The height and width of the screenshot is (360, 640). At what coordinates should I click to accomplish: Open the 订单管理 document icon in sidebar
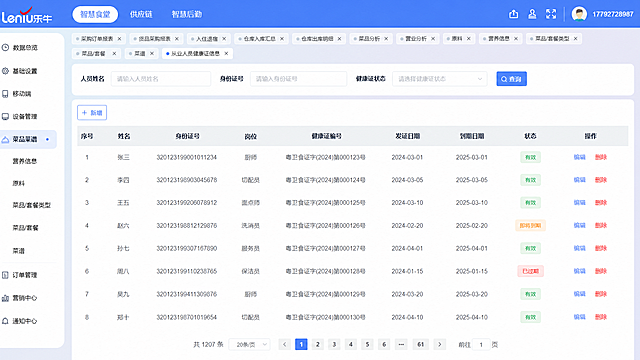tap(5, 275)
